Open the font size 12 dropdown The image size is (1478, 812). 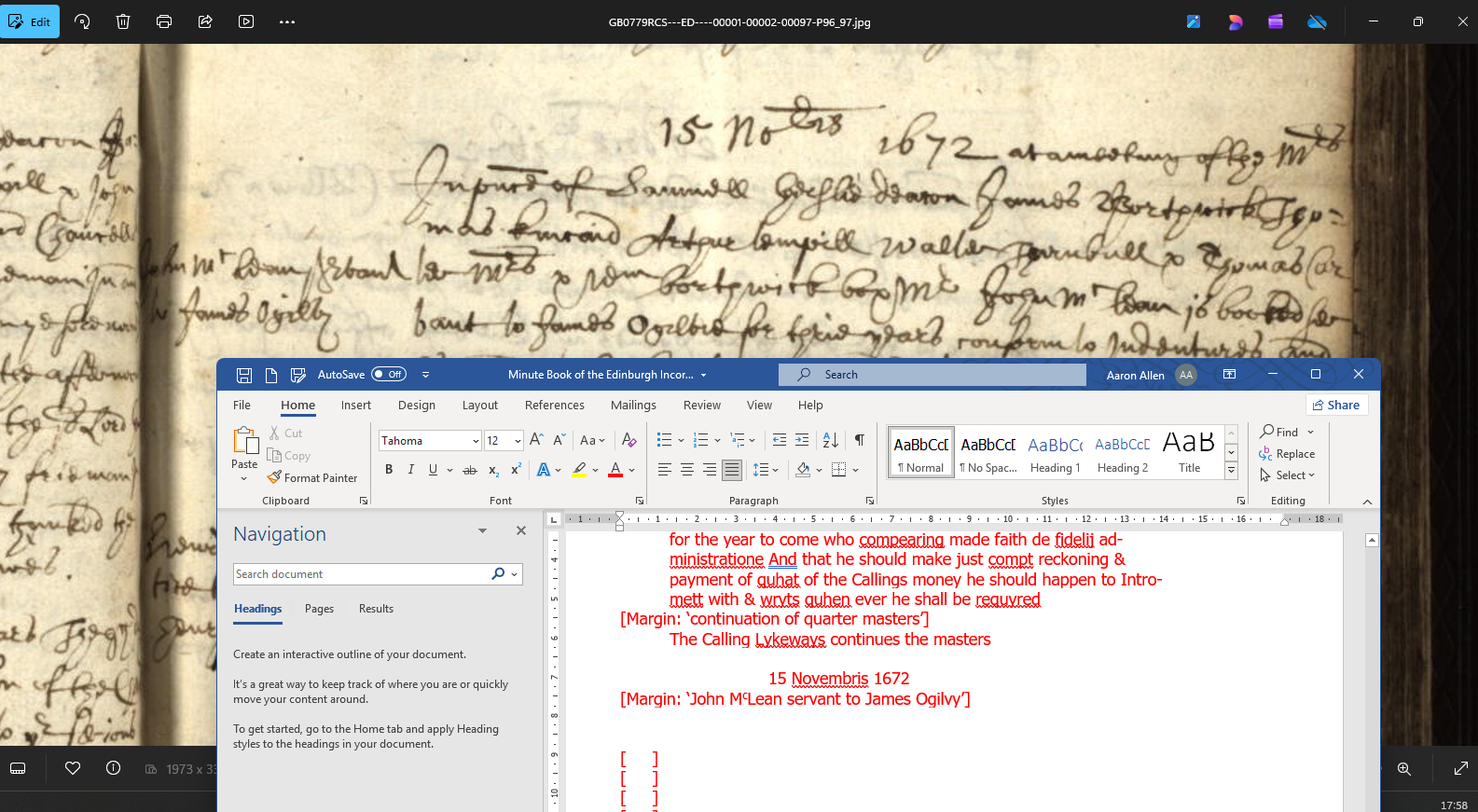click(518, 441)
